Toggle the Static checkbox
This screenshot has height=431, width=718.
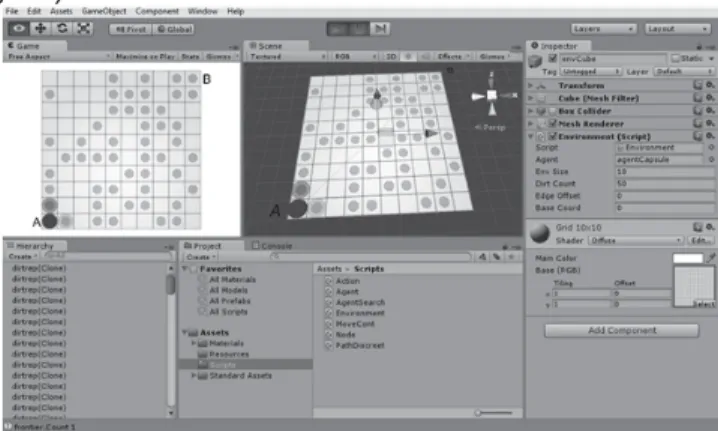(x=675, y=58)
